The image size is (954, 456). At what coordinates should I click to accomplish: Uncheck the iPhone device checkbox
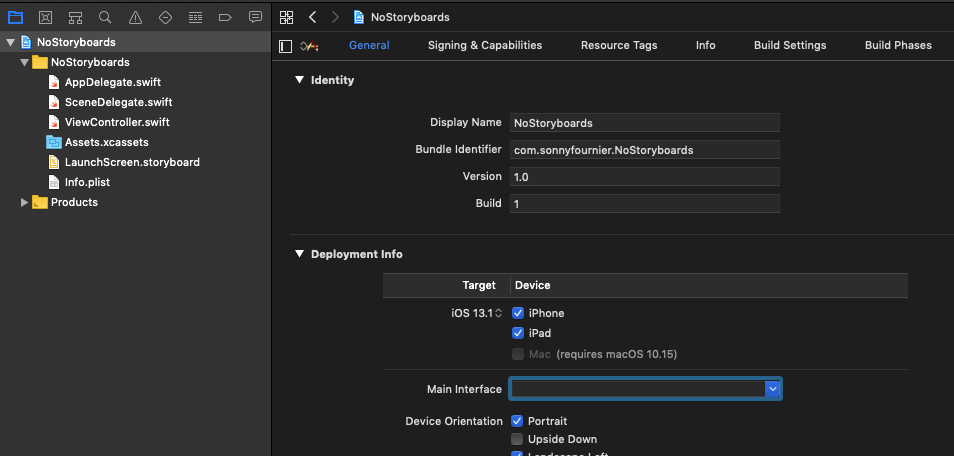(x=518, y=313)
